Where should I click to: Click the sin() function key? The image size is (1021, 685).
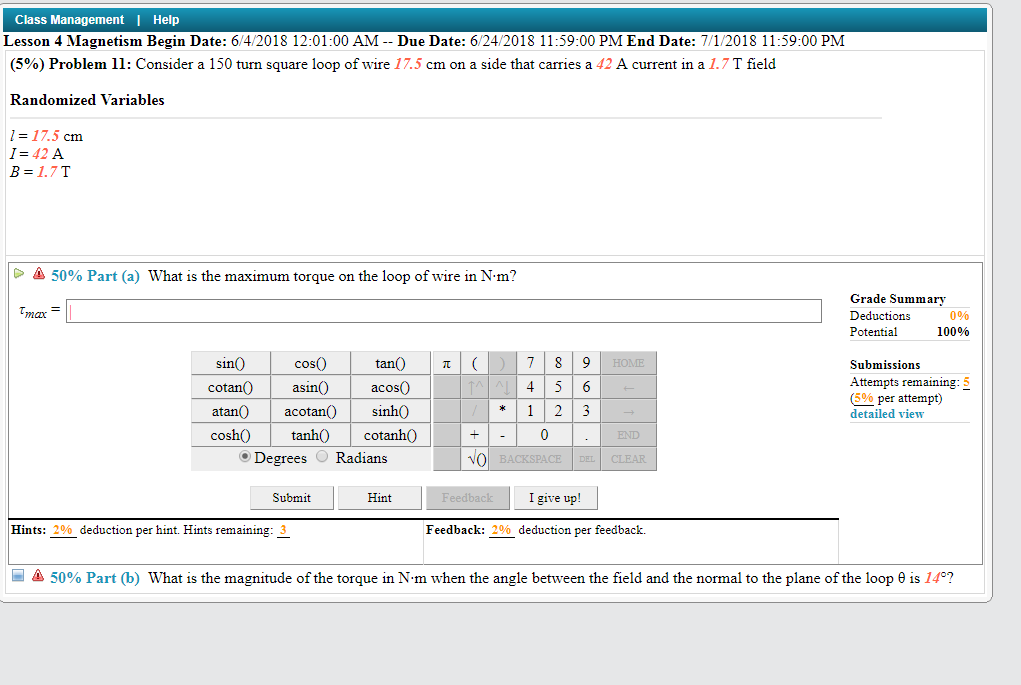click(230, 363)
